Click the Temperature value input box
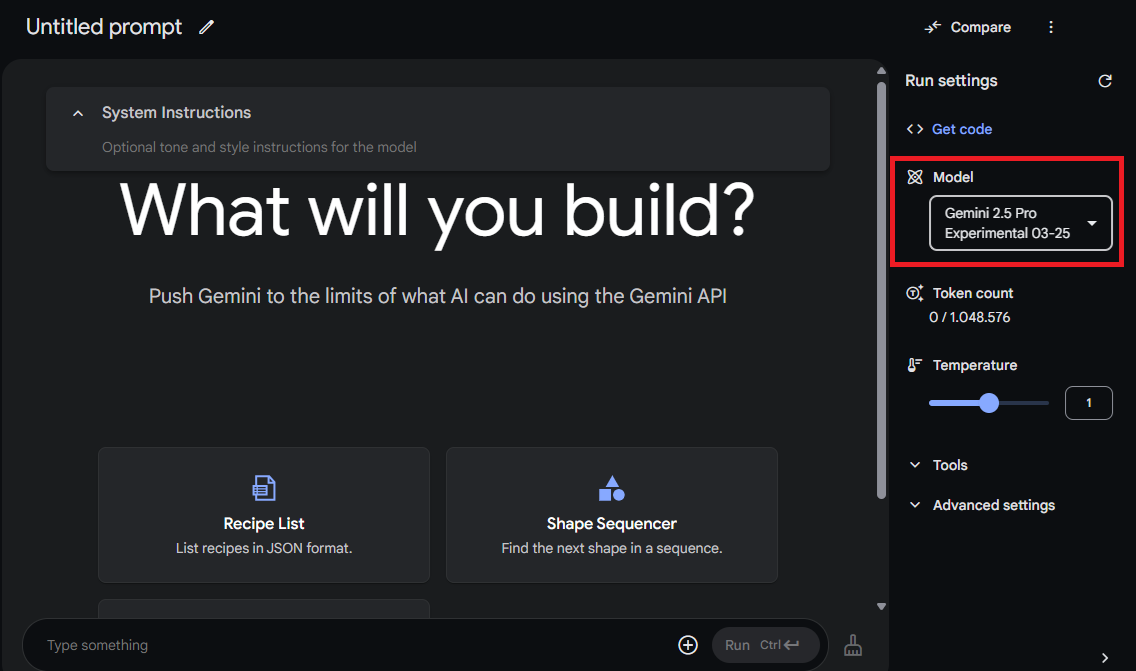 click(x=1088, y=403)
